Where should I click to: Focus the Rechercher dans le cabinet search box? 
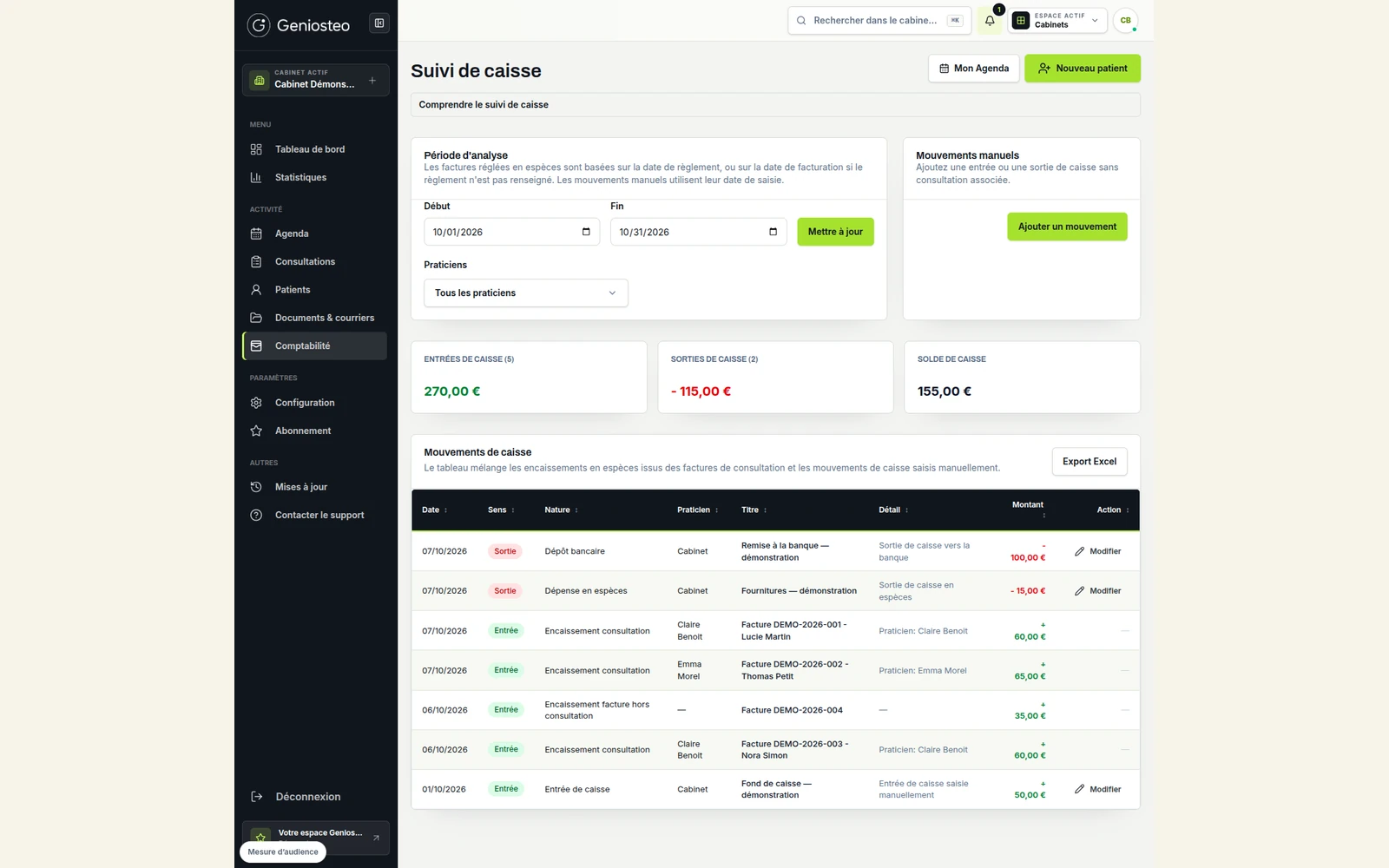879,21
